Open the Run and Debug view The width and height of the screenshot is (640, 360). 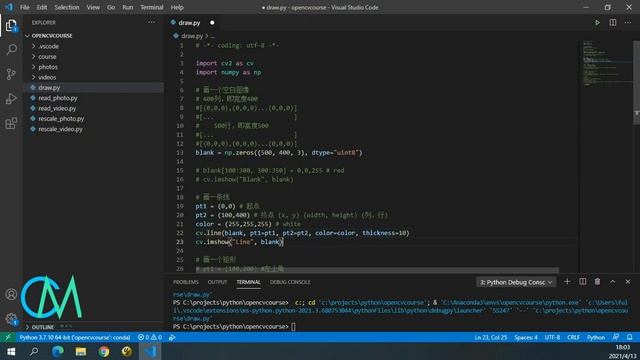tap(11, 98)
